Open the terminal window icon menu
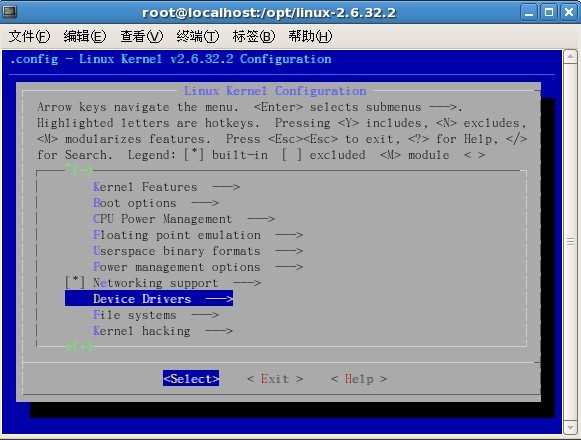581x440 pixels. 9,12
